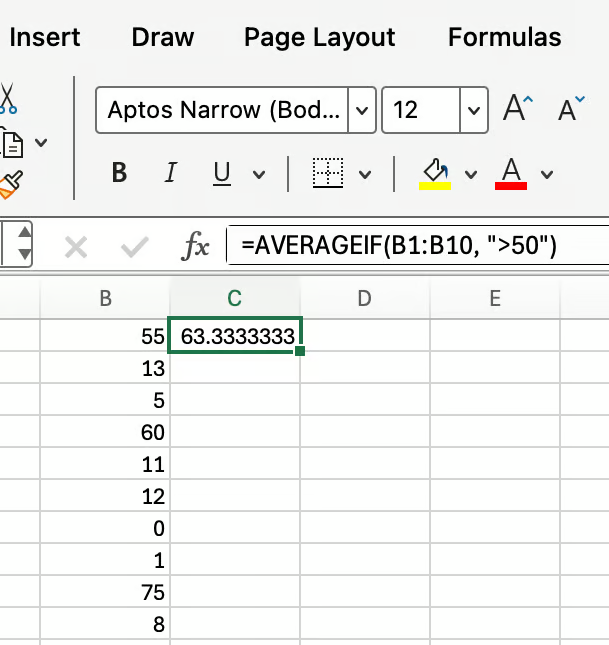The image size is (609, 645).
Task: Expand the fill color dropdown arrow
Action: pyautogui.click(x=471, y=174)
